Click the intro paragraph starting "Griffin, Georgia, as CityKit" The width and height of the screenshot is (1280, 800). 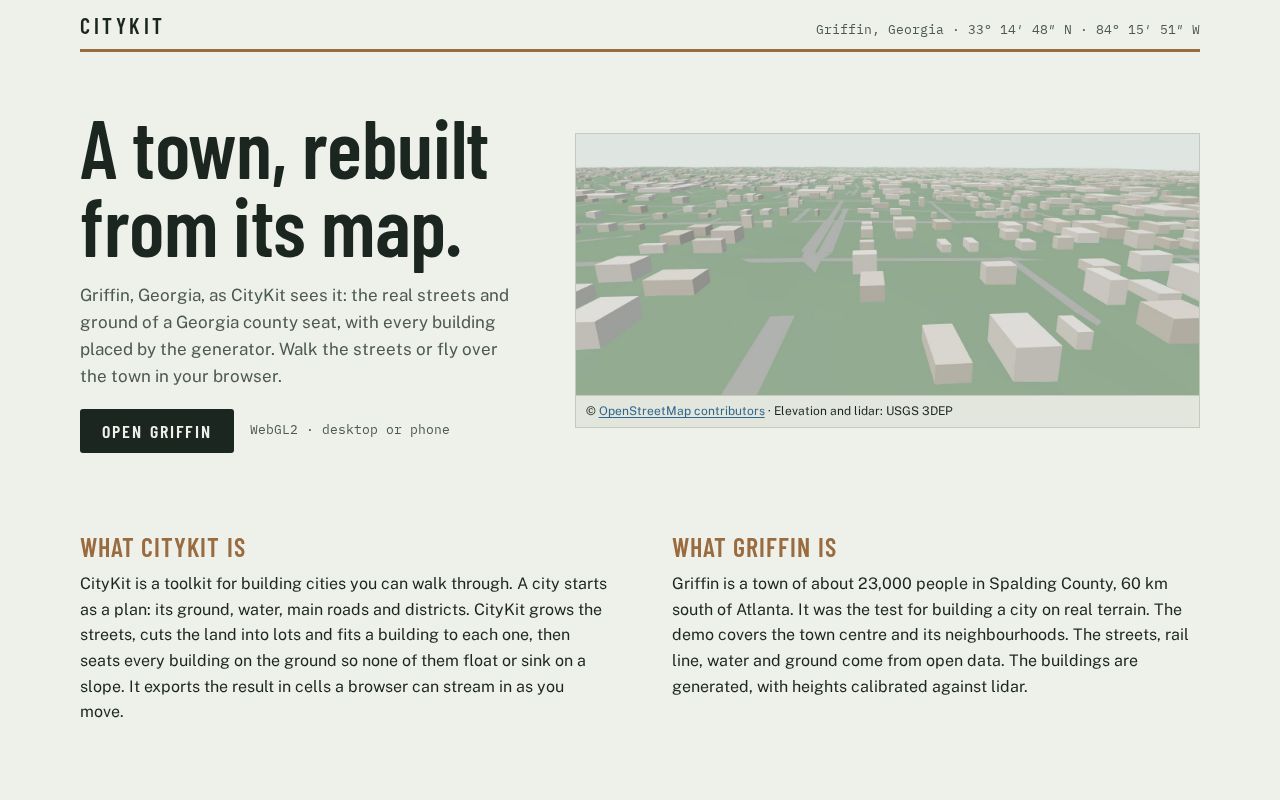[x=295, y=336]
